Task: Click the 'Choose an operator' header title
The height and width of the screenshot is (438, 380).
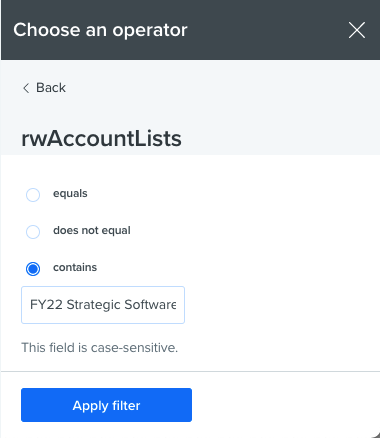Action: tap(100, 30)
